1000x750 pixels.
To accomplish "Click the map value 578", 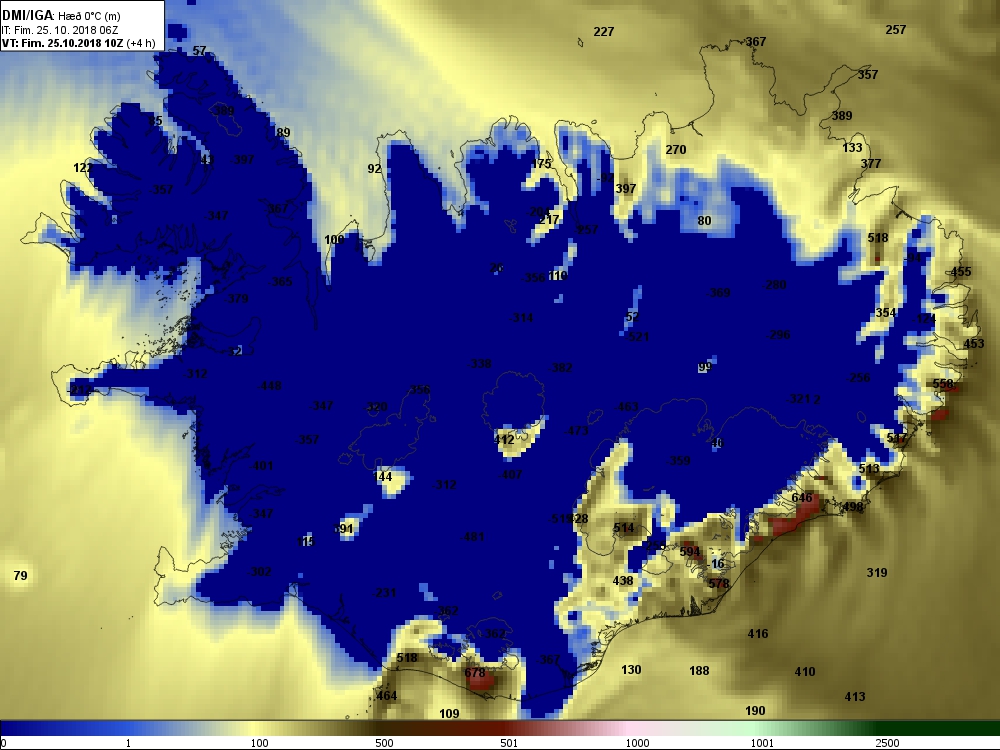I will (x=718, y=583).
